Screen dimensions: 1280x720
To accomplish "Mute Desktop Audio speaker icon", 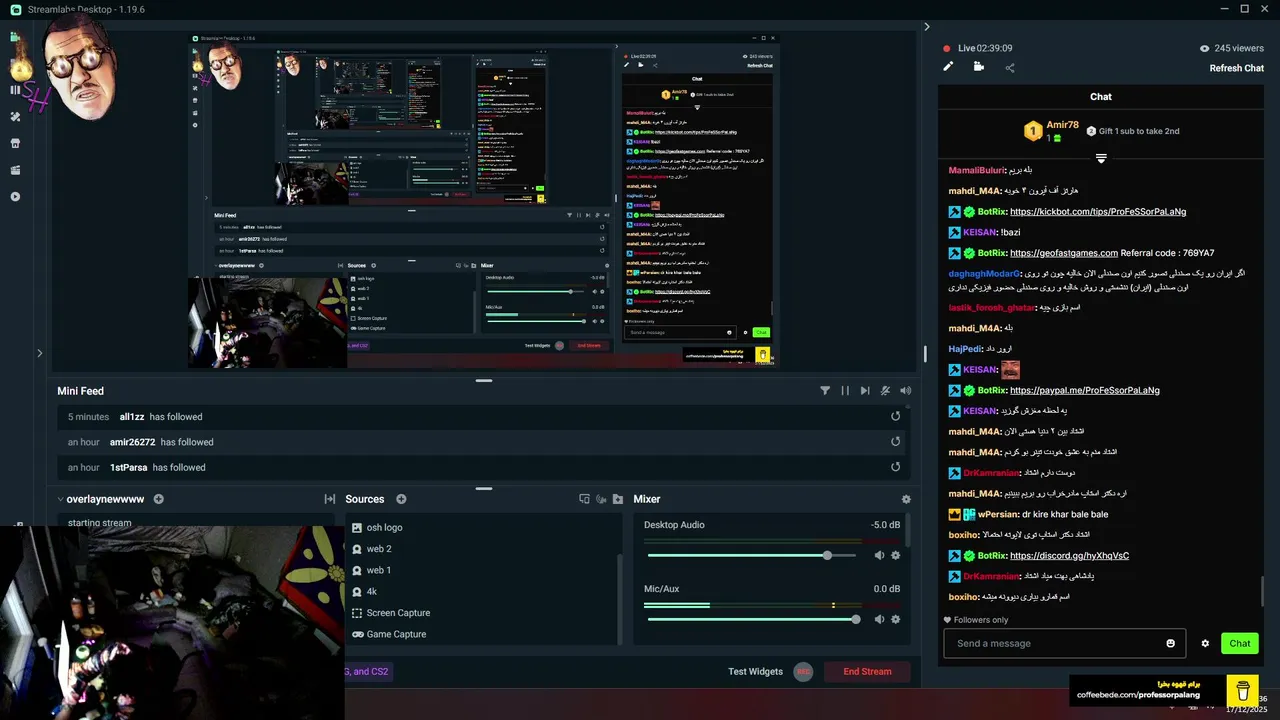I will [879, 555].
